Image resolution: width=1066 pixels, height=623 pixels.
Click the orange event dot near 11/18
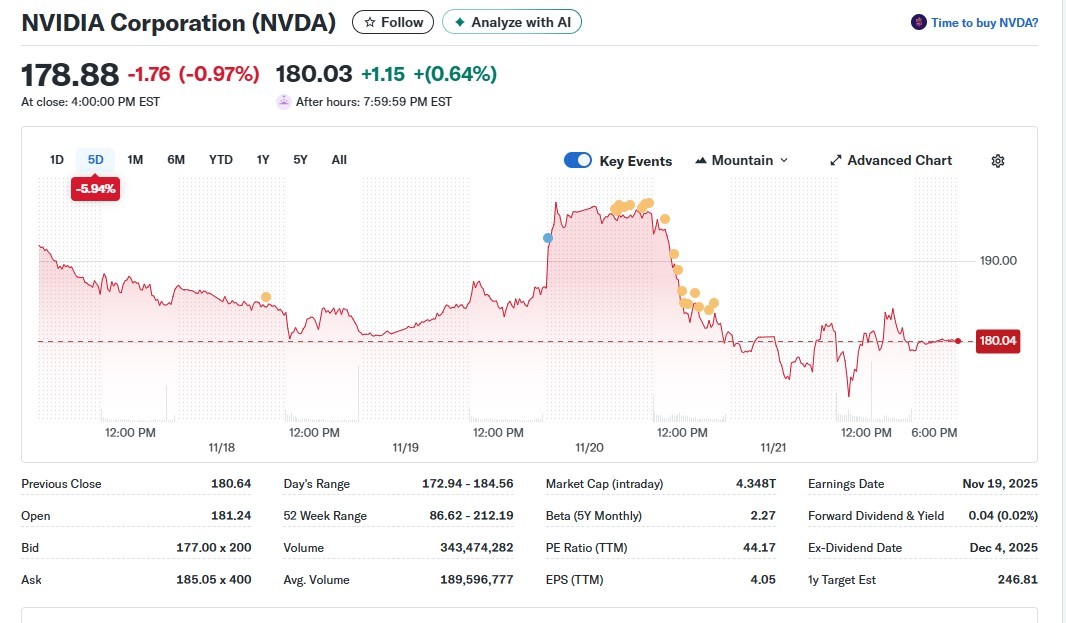click(x=265, y=297)
